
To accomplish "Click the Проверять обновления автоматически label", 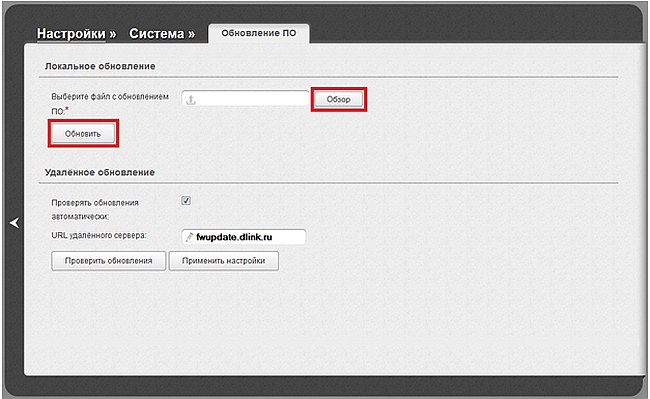I will click(x=95, y=210).
